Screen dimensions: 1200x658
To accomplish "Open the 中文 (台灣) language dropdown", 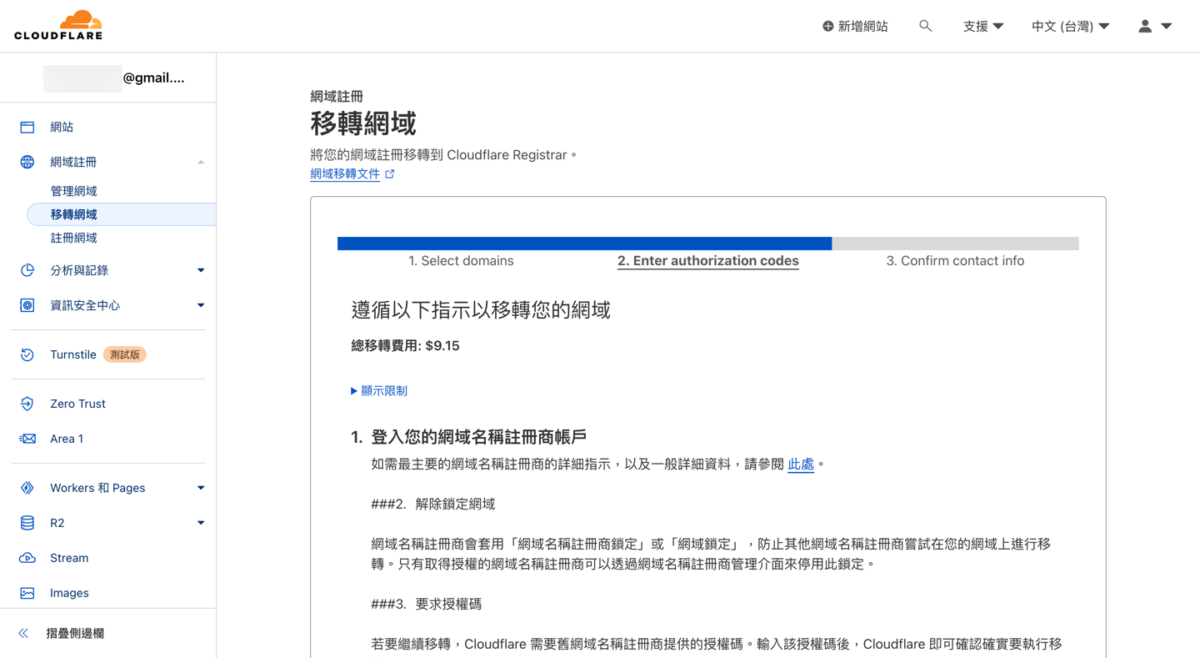I will click(1070, 26).
